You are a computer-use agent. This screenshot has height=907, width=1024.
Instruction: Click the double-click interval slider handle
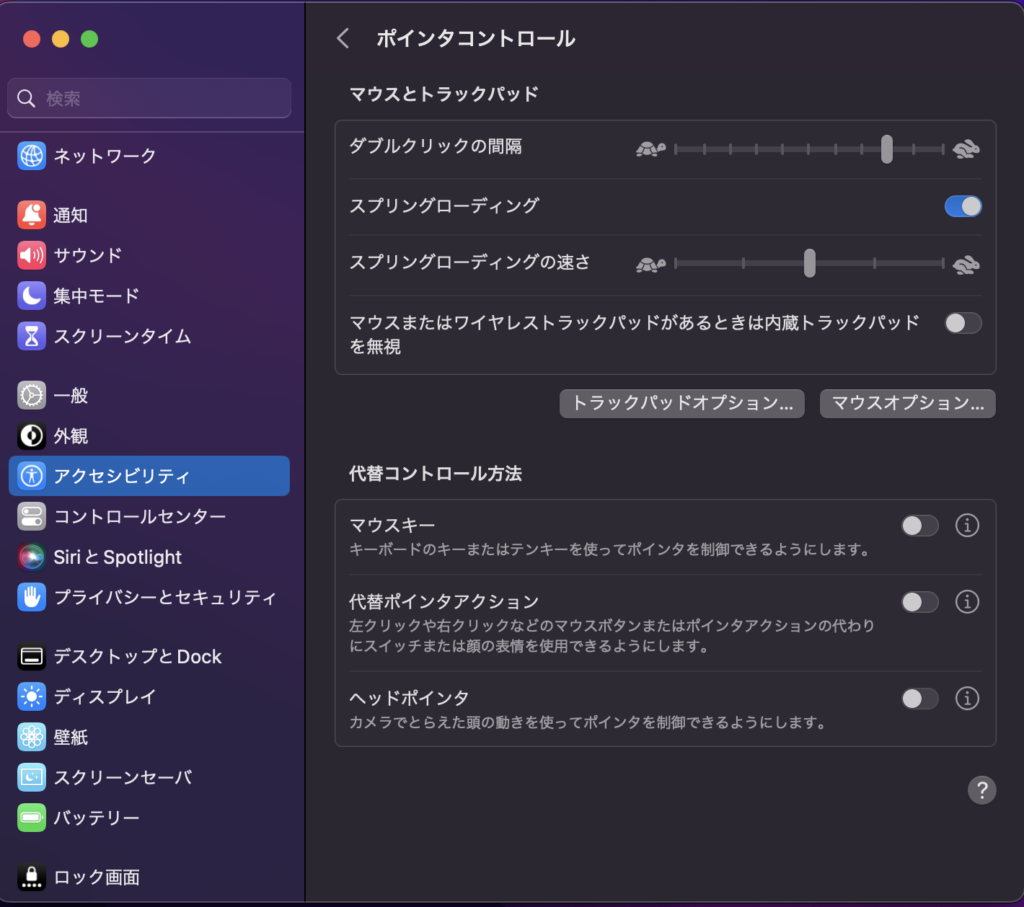(886, 150)
